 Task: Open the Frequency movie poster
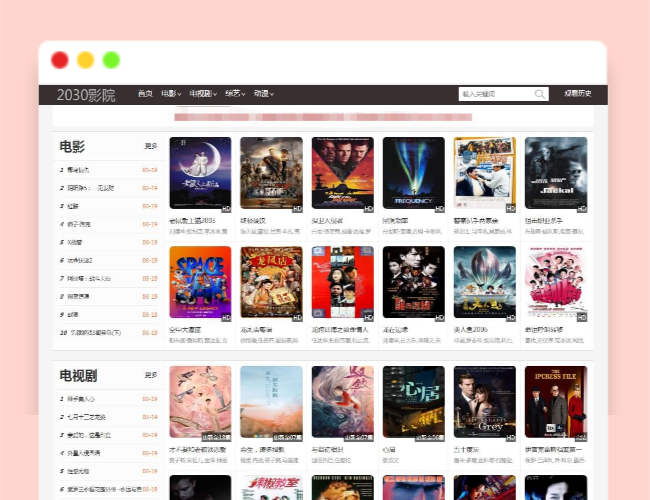click(x=413, y=174)
